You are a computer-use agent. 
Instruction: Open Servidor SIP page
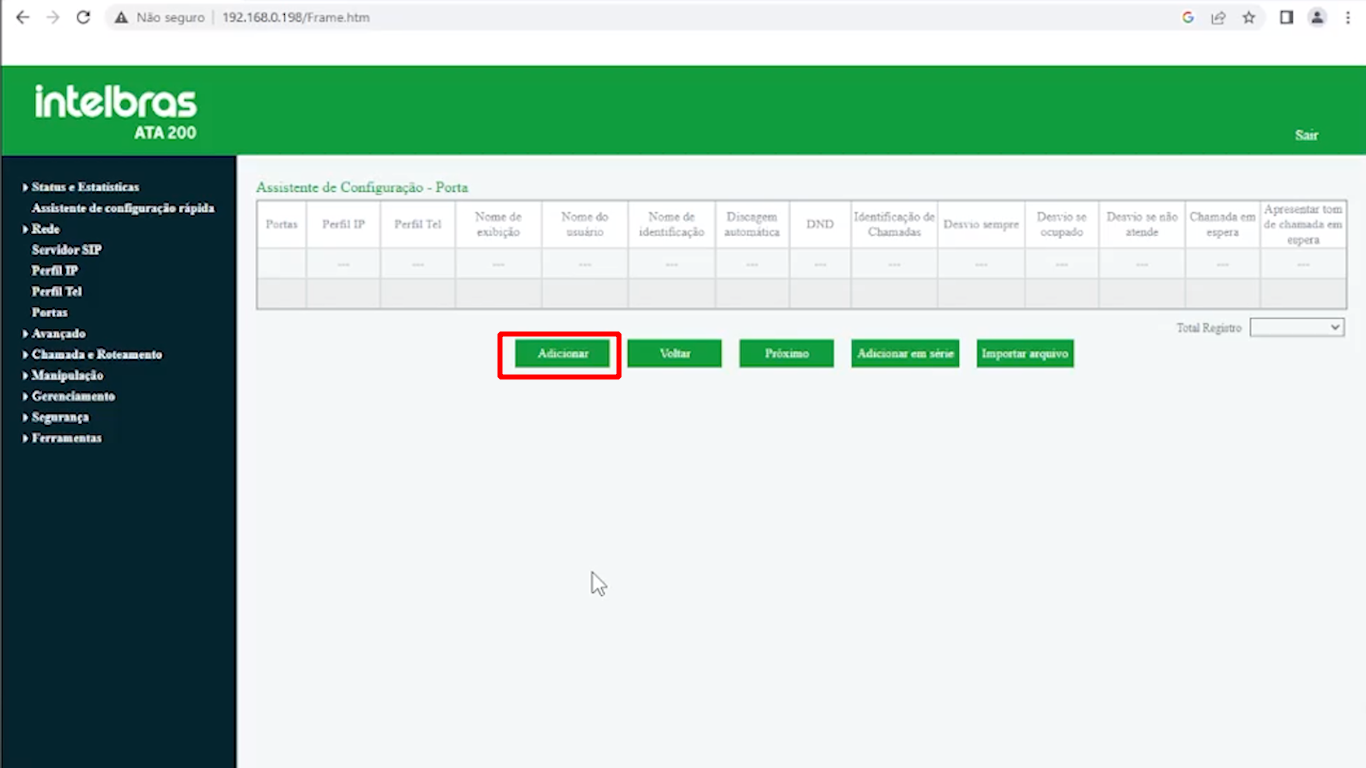point(66,250)
